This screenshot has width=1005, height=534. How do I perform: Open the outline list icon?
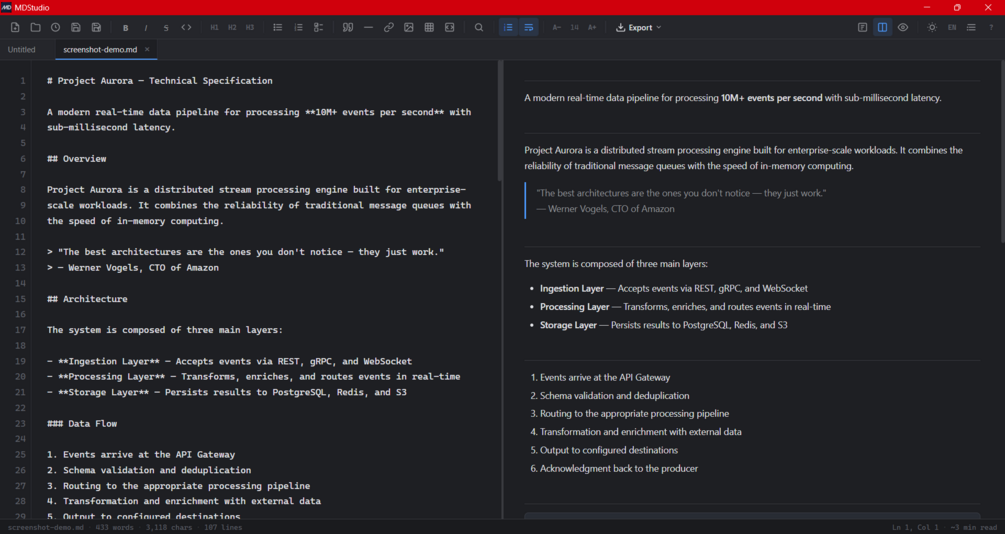972,28
